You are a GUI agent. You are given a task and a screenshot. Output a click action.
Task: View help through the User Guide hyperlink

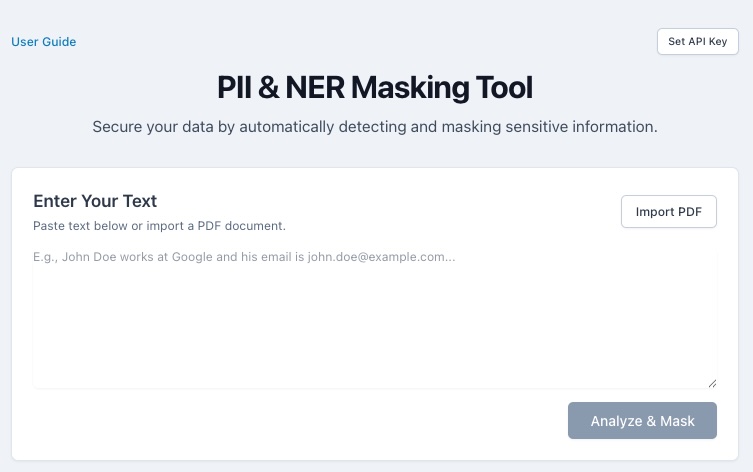point(44,42)
